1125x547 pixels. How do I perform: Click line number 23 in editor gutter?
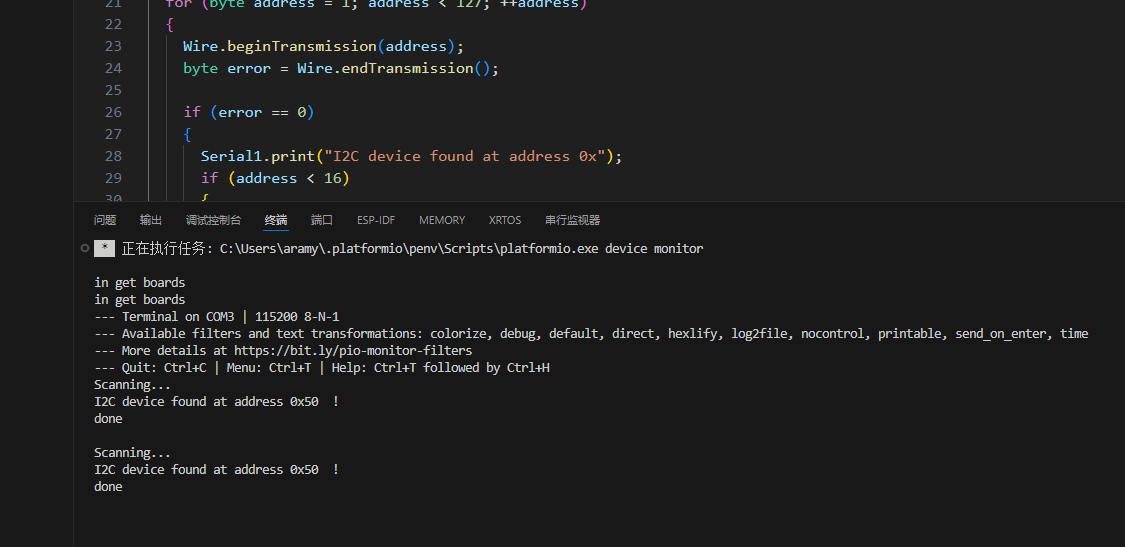click(112, 46)
